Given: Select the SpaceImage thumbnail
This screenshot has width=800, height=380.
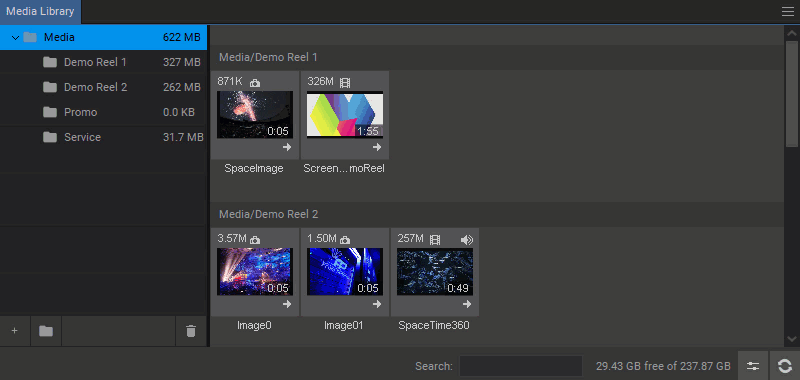Looking at the screenshot, I should (x=255, y=115).
